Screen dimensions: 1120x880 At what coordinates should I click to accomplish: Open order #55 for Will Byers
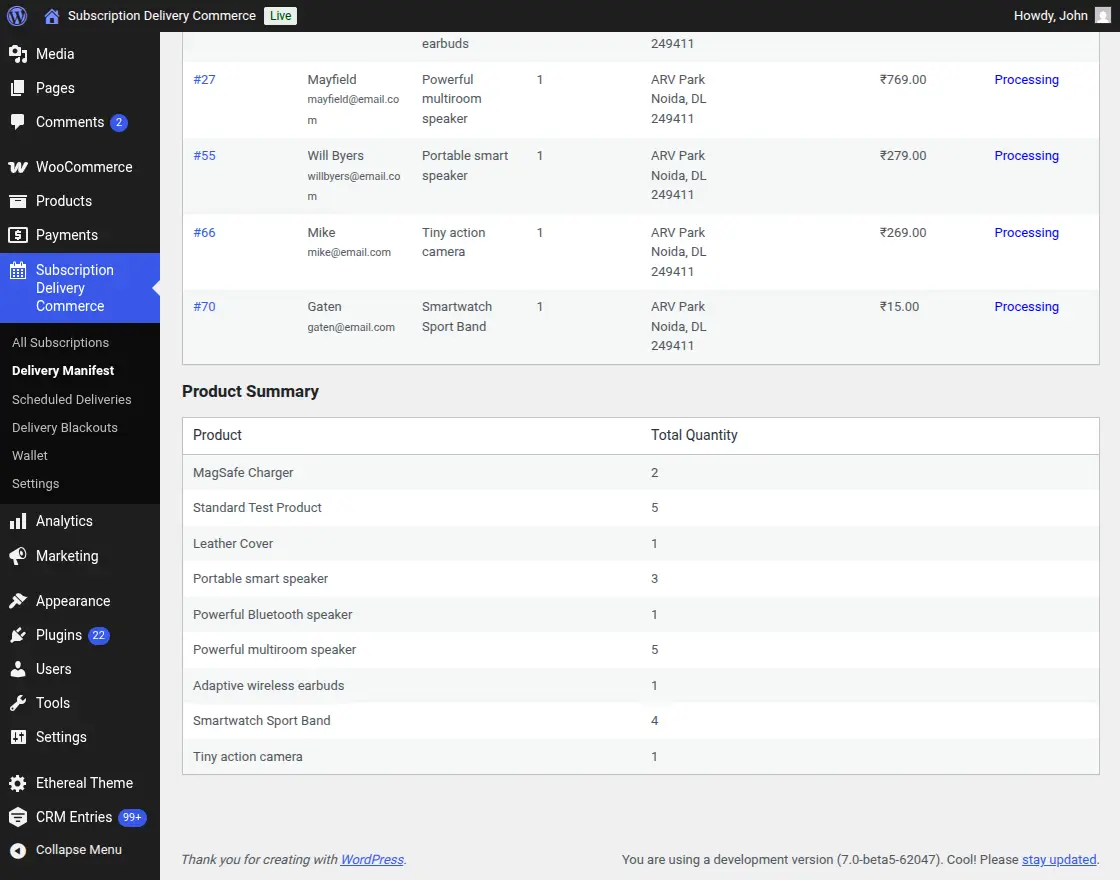[x=204, y=155]
